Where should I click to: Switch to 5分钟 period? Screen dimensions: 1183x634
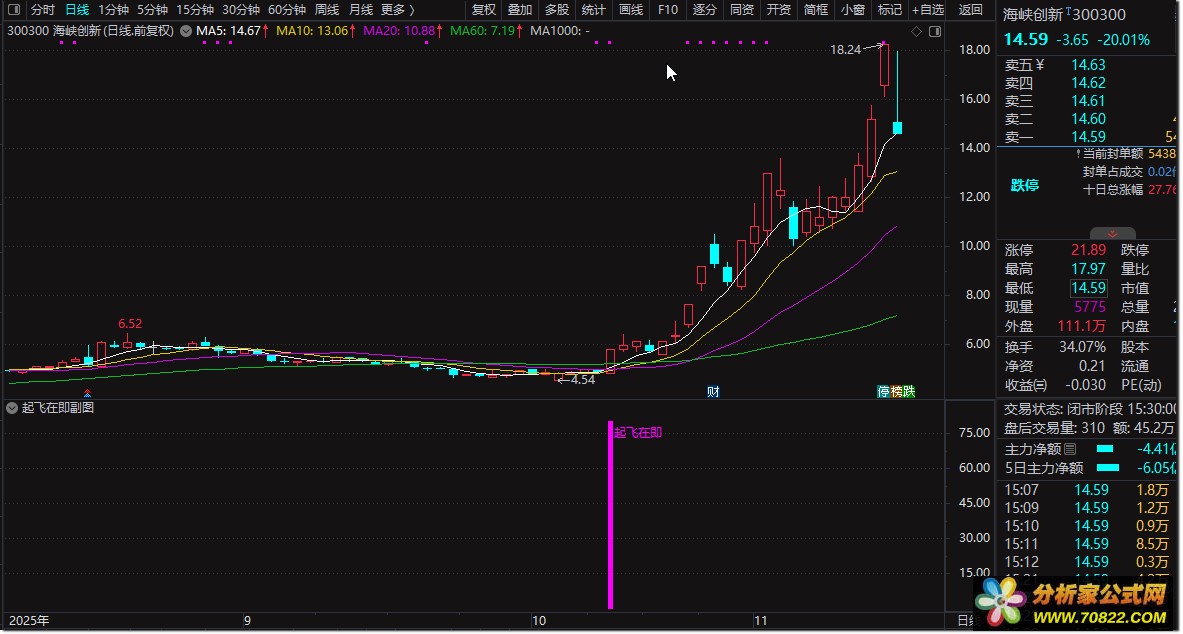tap(152, 10)
